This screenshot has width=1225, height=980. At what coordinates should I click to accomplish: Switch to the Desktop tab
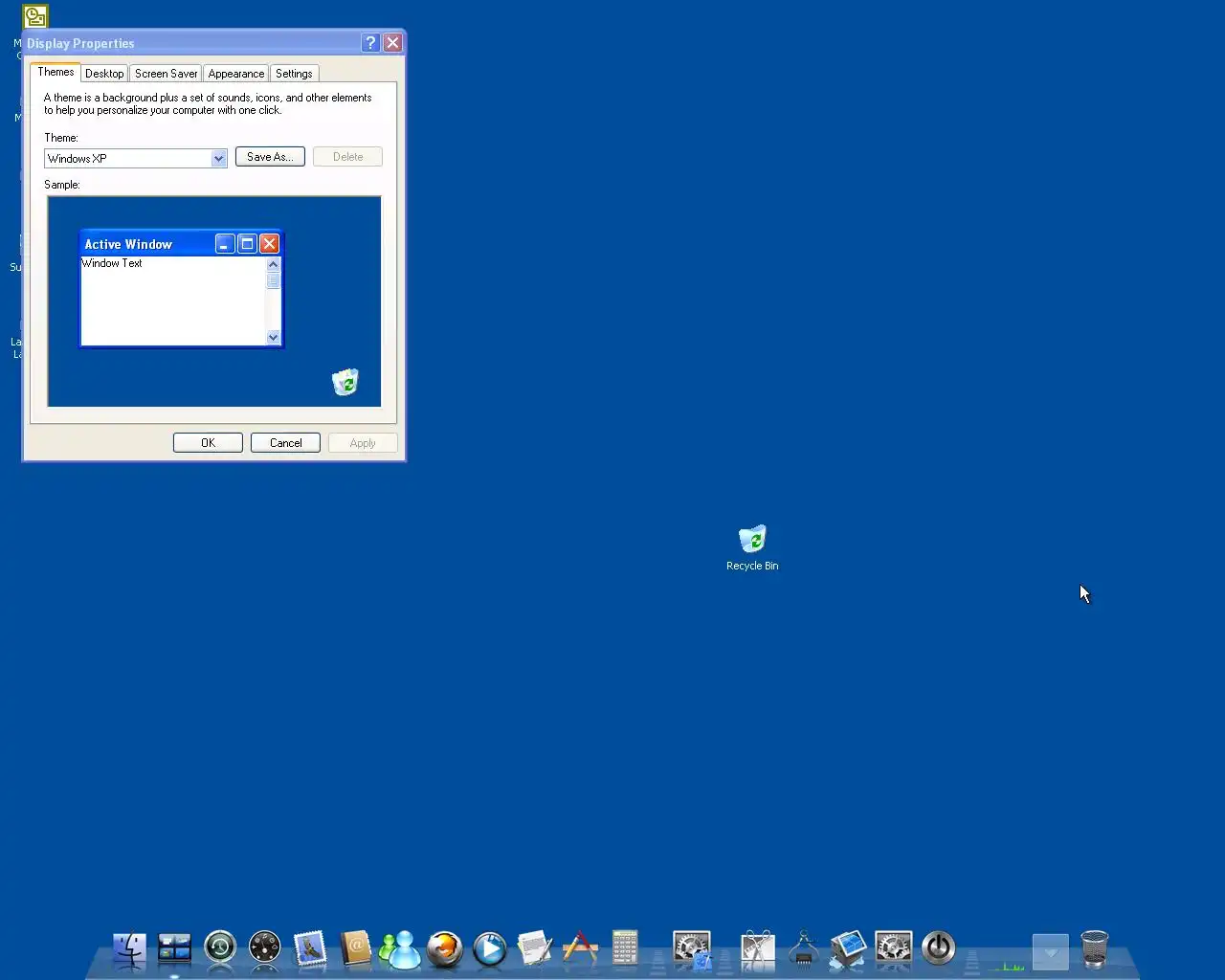coord(104,74)
